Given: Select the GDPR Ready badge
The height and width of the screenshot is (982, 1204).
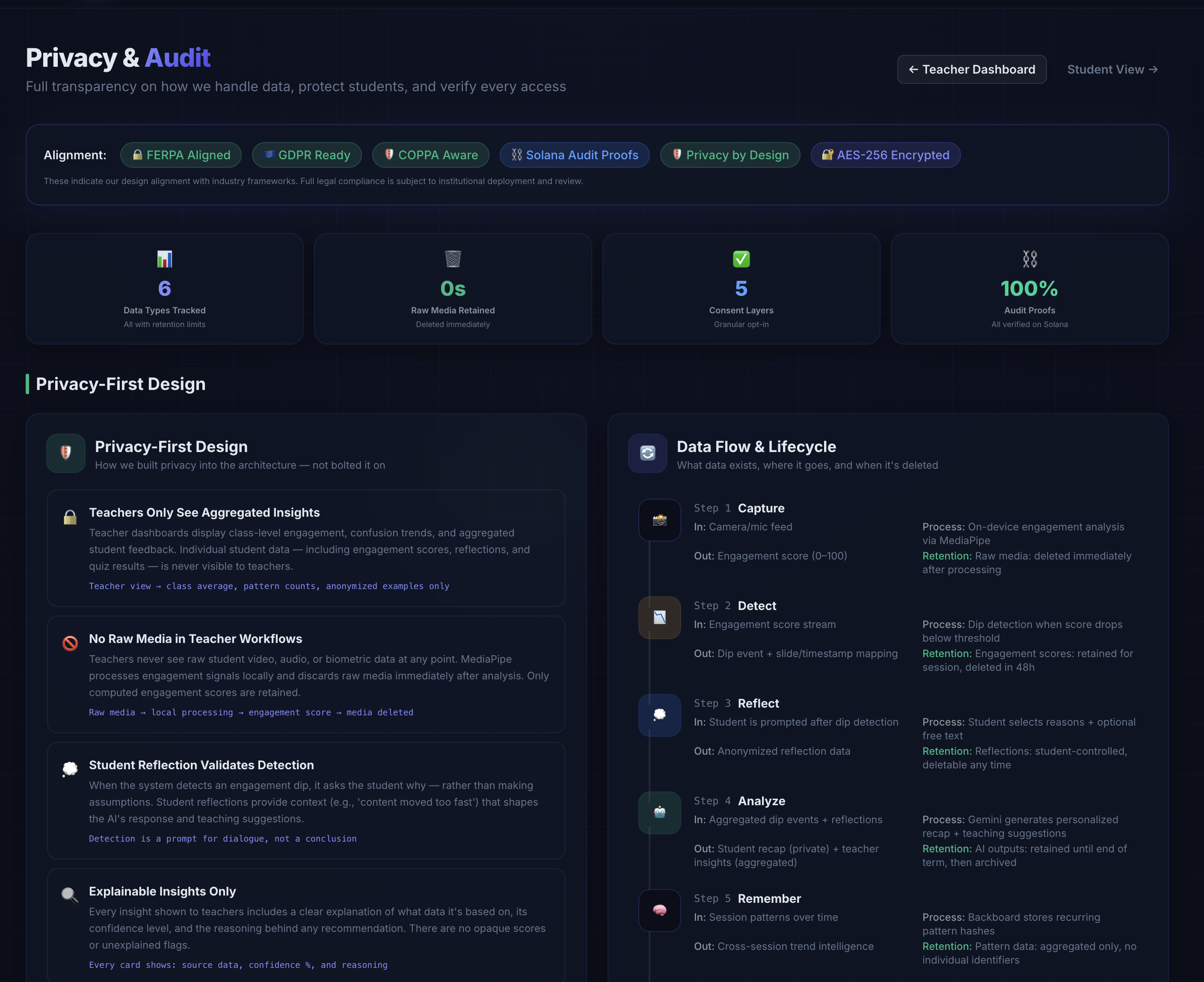Looking at the screenshot, I should tap(307, 155).
